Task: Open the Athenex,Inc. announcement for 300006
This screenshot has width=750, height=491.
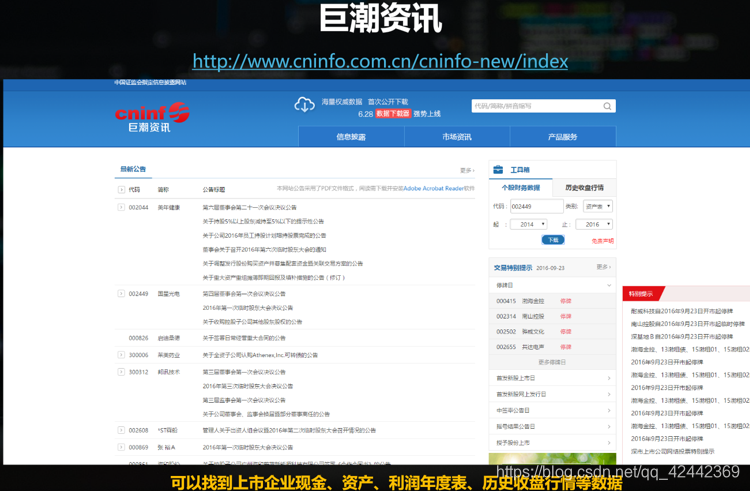Action: pyautogui.click(x=260, y=355)
